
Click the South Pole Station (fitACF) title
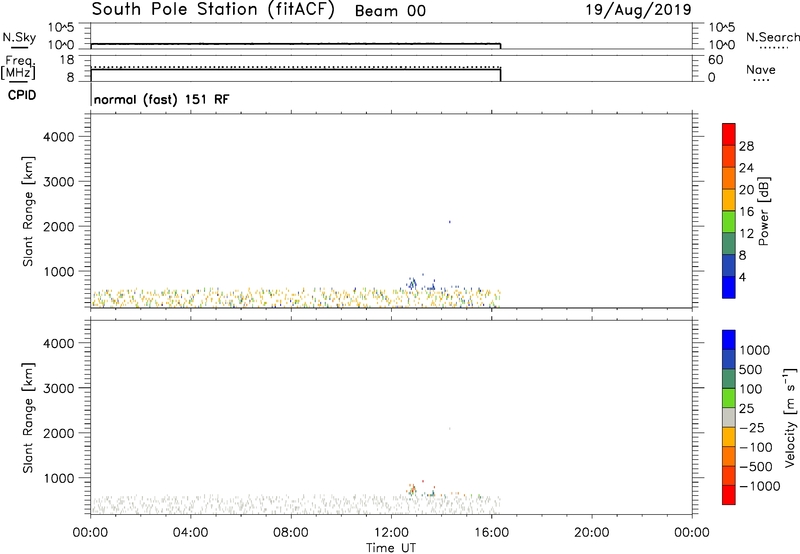213,10
